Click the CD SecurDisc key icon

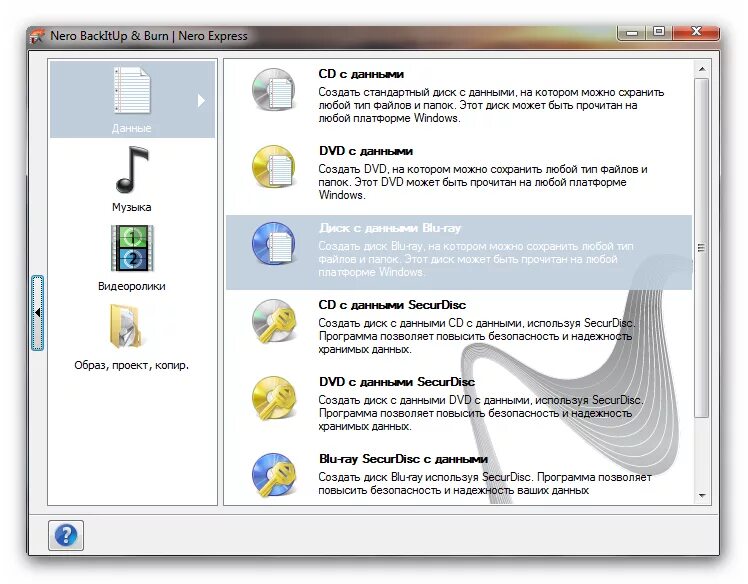click(x=274, y=321)
